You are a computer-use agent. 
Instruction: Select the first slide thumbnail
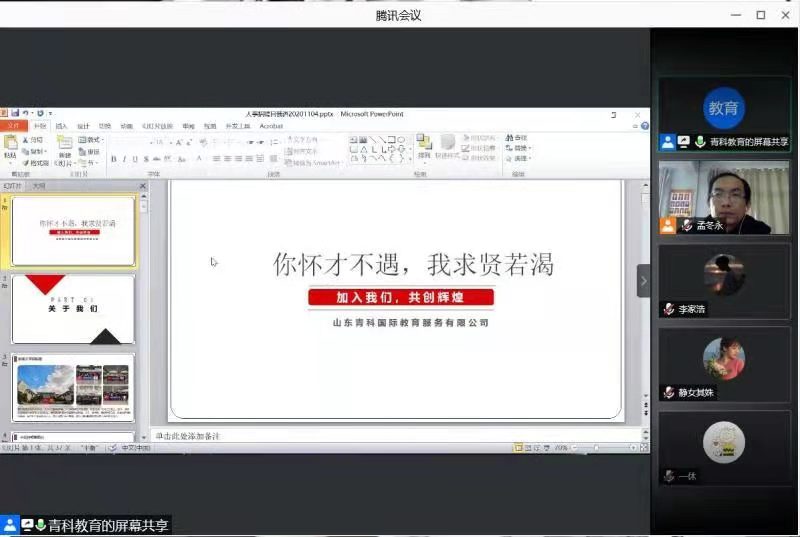click(73, 231)
